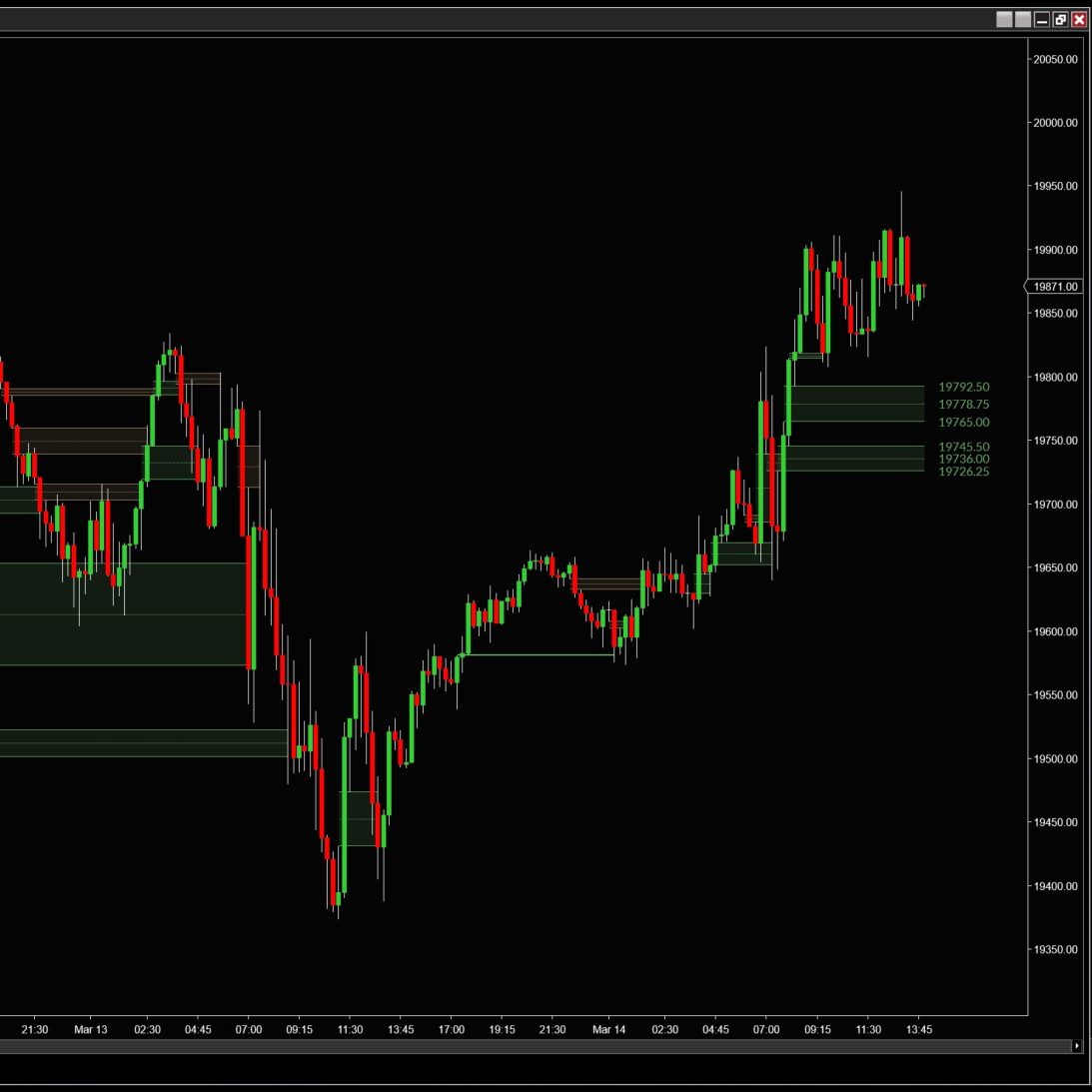1092x1092 pixels.
Task: Minimize the chart window
Action: click(1042, 20)
